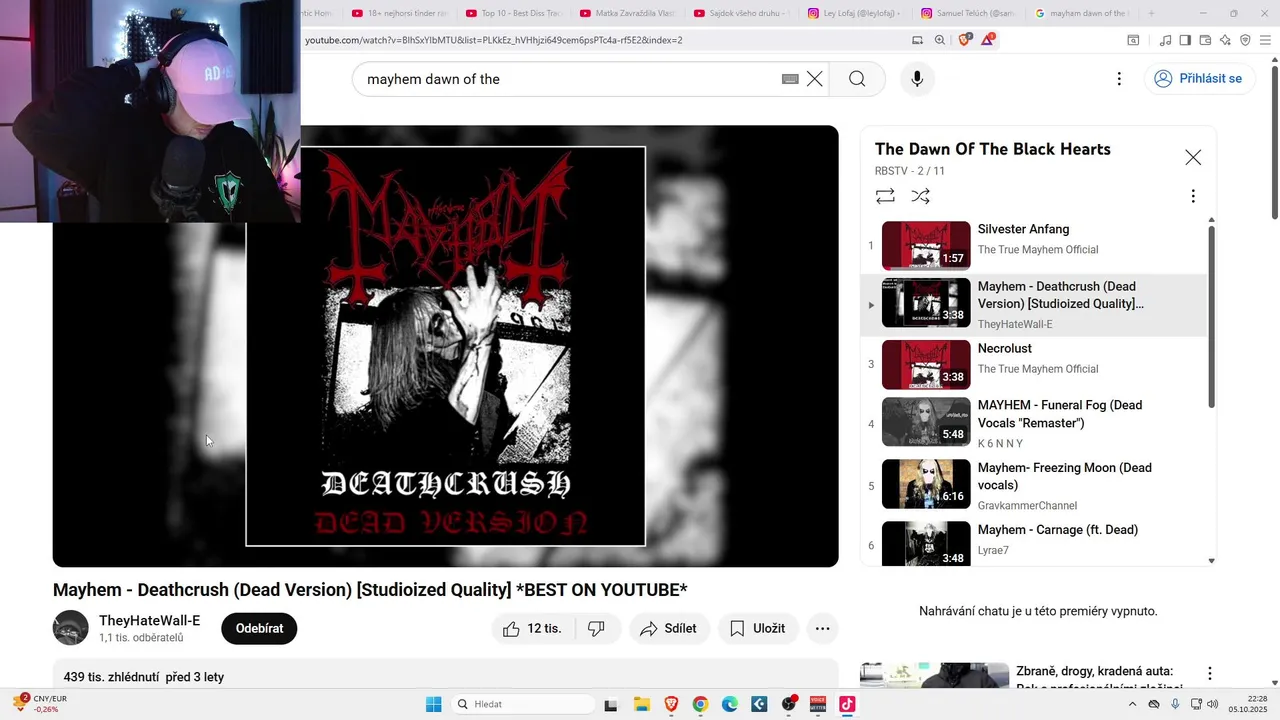Open the playlist three-dot options menu
The width and height of the screenshot is (1280, 720).
click(1192, 196)
